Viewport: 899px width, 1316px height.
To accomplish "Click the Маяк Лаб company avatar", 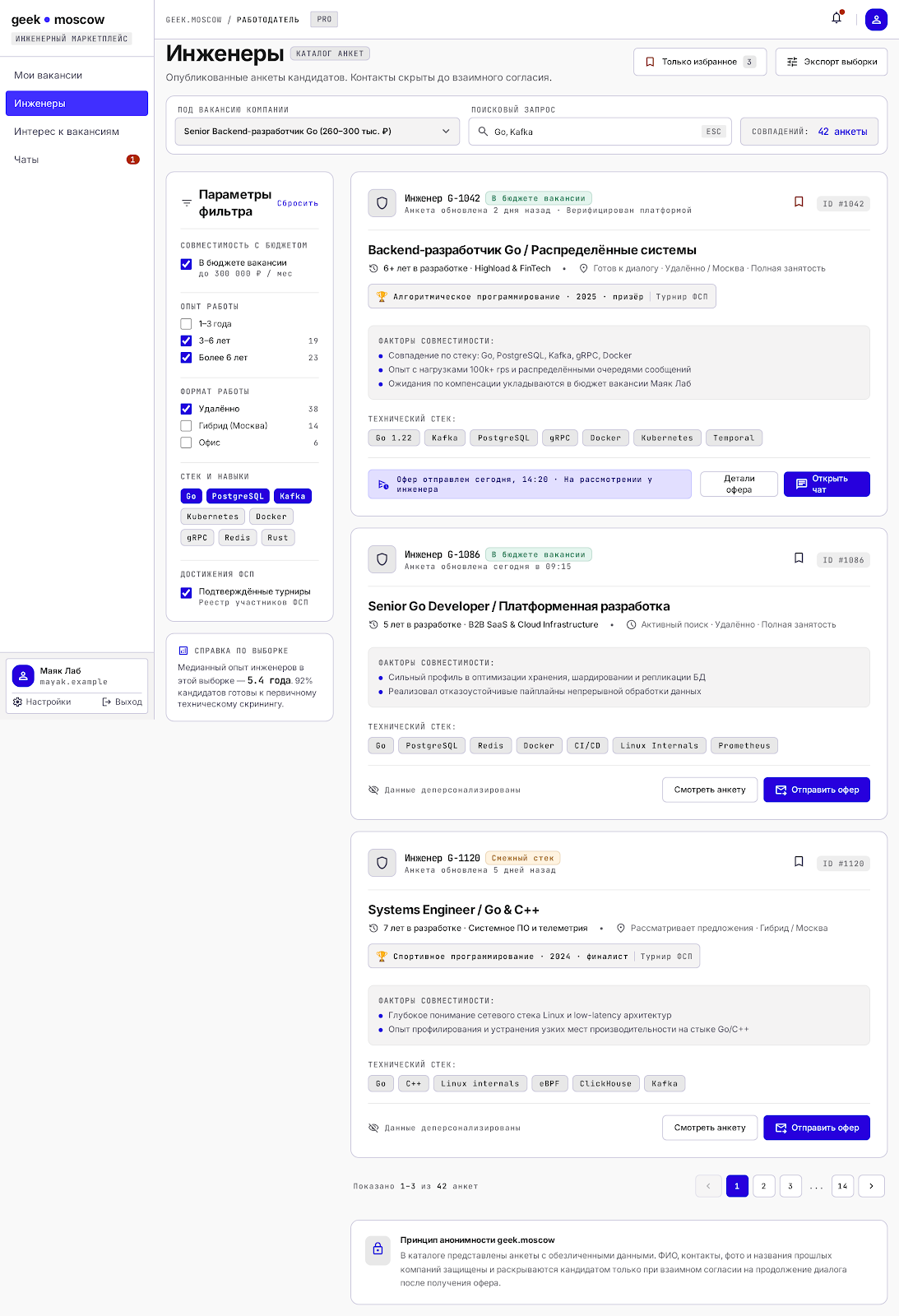I will point(23,675).
